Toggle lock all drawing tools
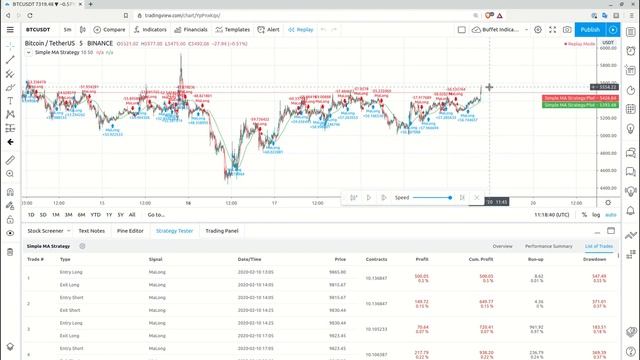Viewport: 640px width, 360px height. (x=10, y=220)
